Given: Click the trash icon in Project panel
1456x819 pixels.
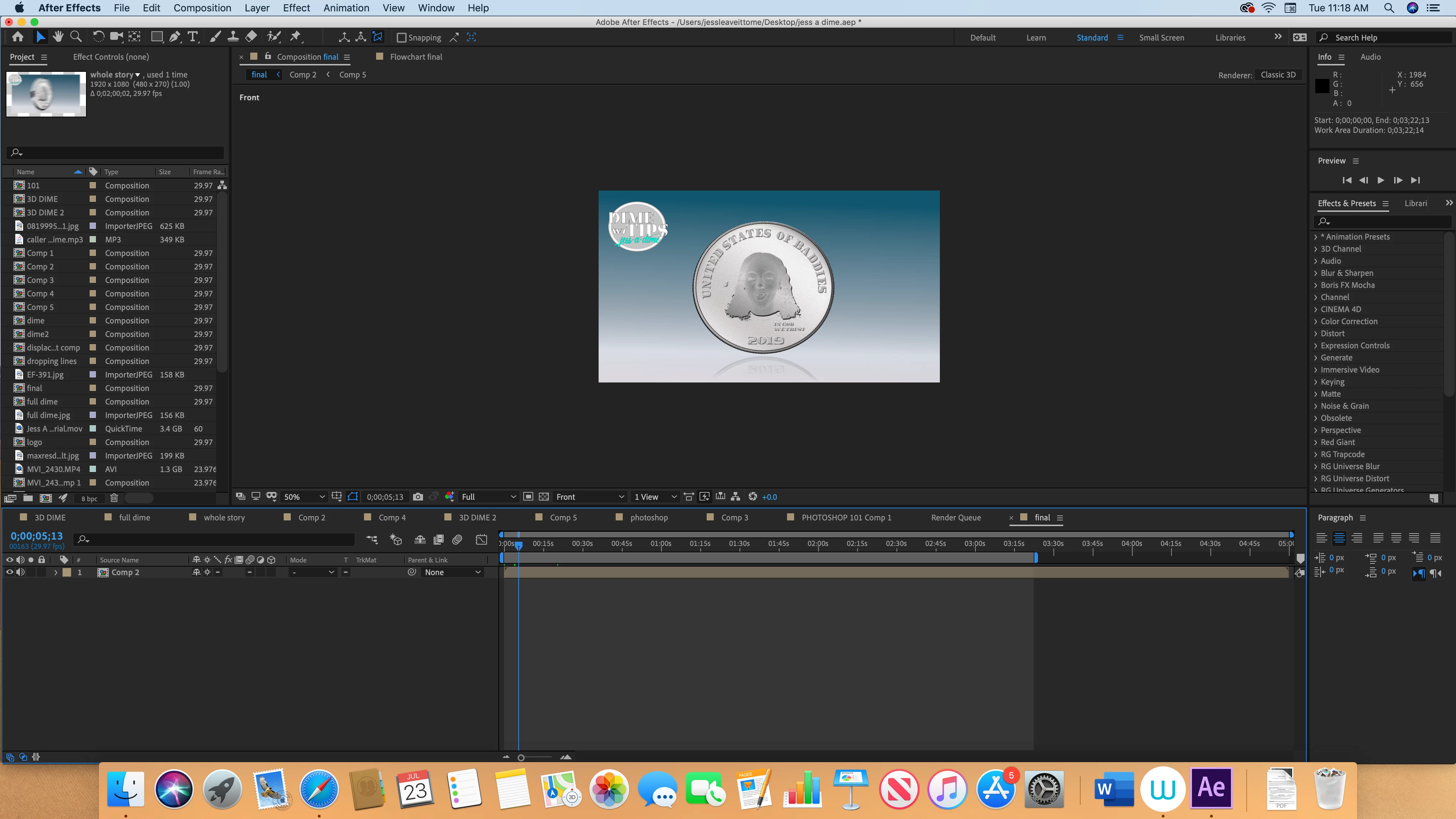Looking at the screenshot, I should point(114,498).
